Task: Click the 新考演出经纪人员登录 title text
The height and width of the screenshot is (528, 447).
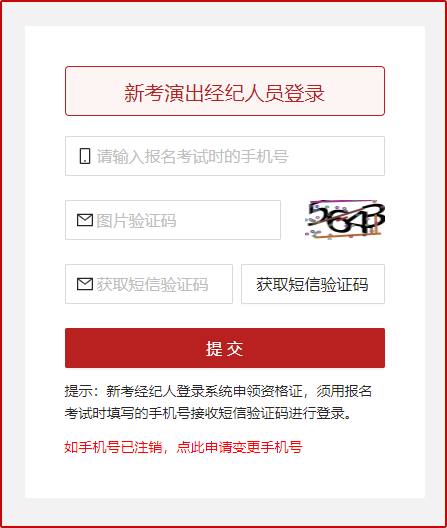Action: pos(224,93)
